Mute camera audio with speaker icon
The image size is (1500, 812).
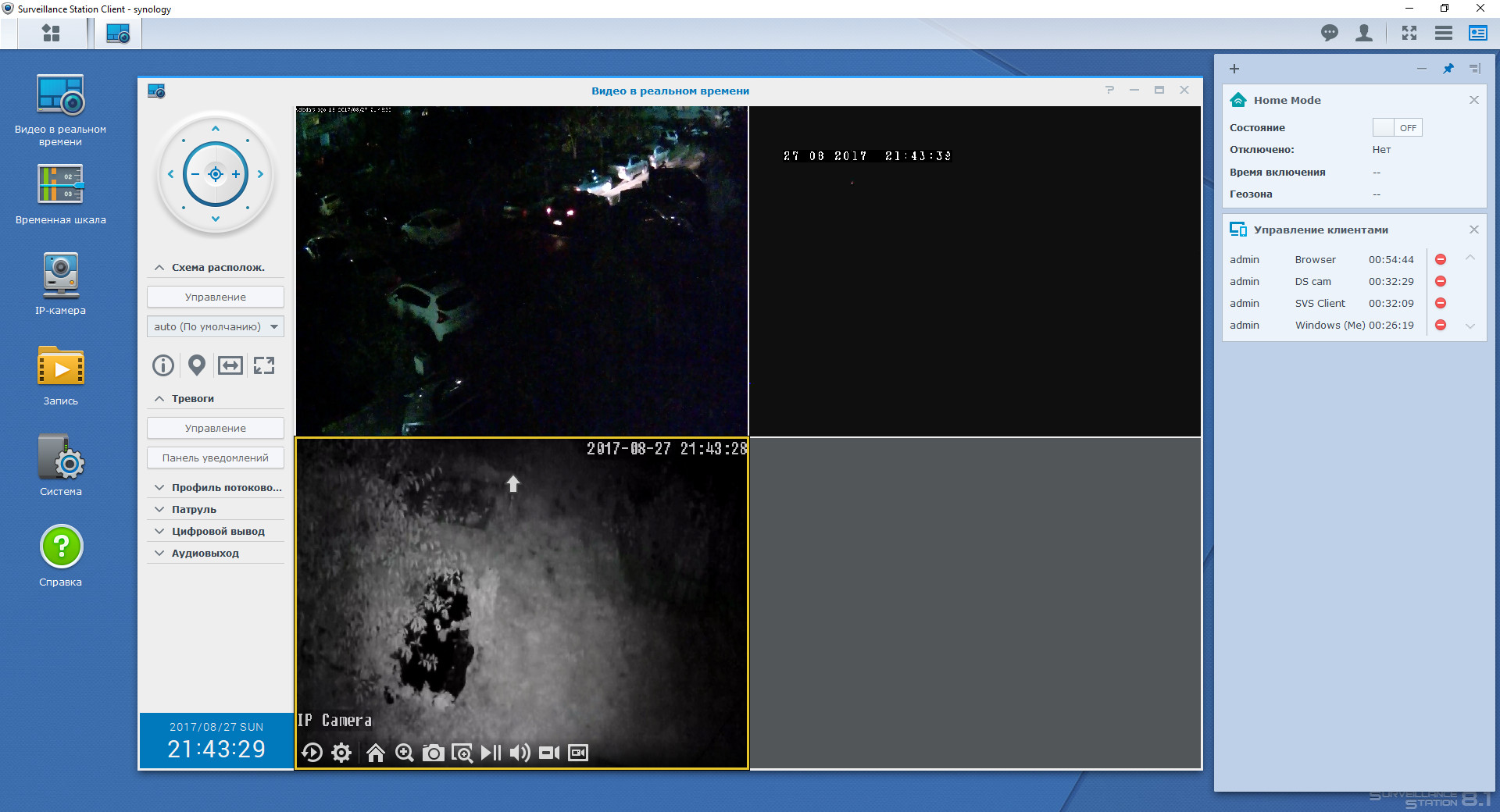pos(520,753)
